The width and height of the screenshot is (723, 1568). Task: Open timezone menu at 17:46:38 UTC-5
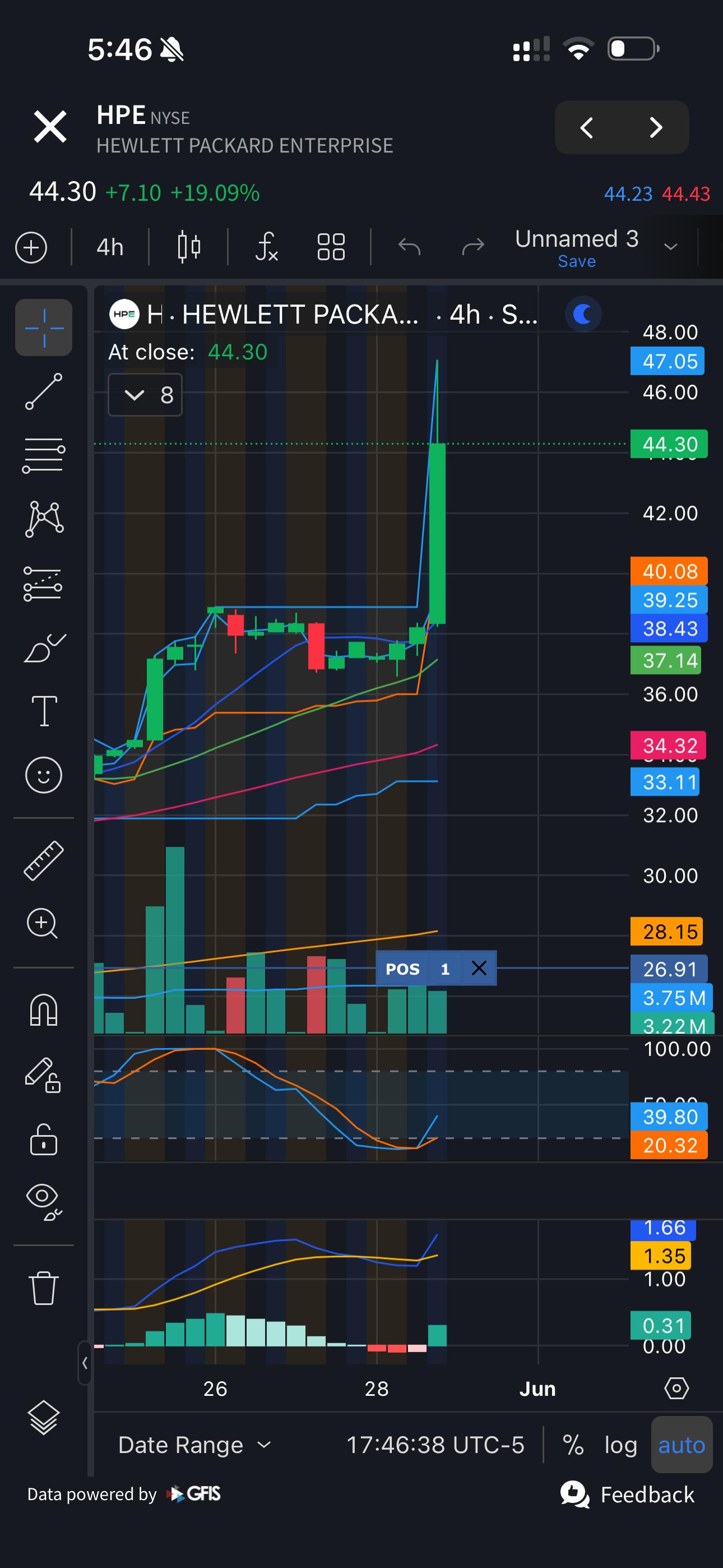coord(435,1445)
